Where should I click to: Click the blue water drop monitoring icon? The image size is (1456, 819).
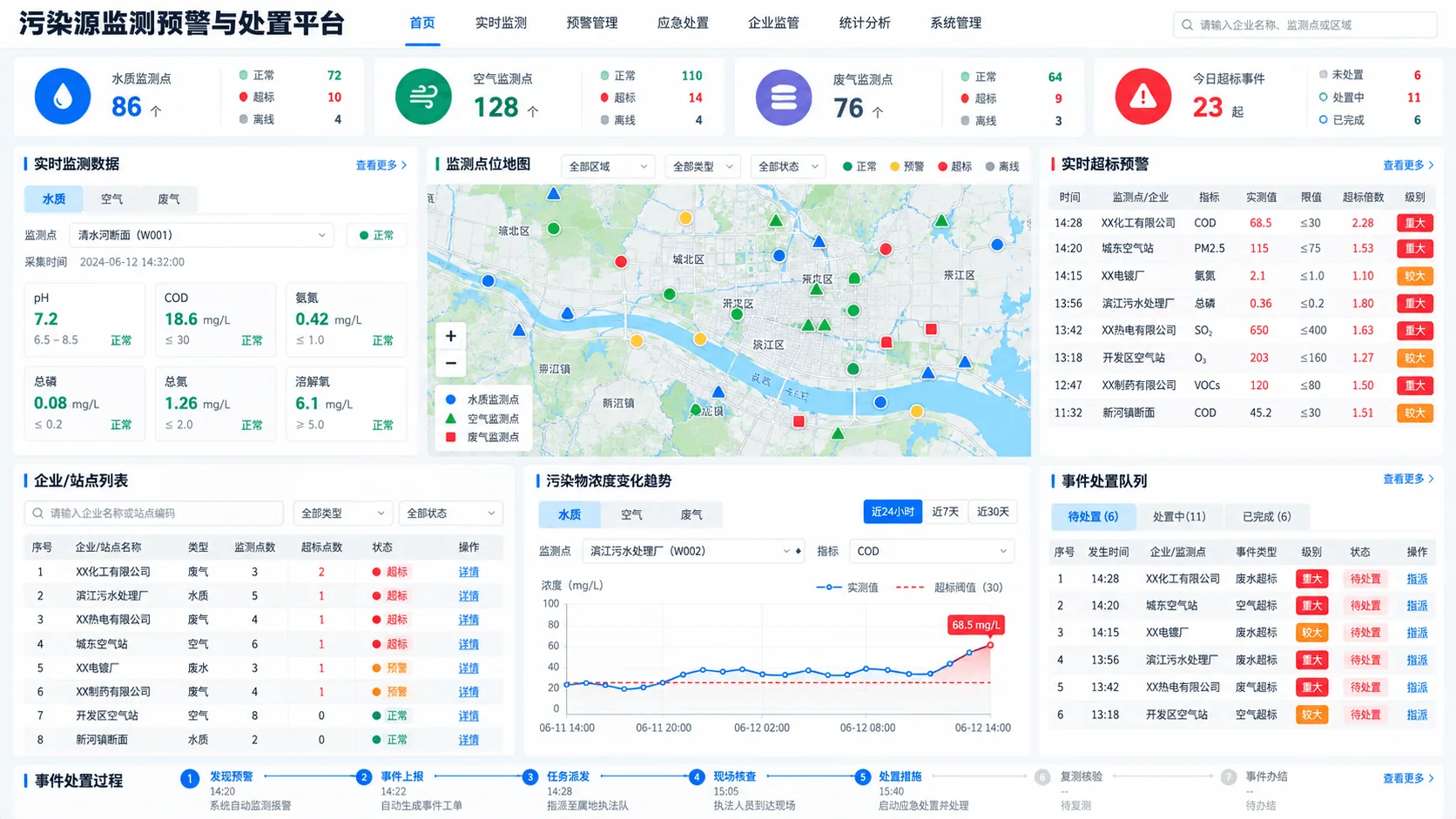point(63,97)
